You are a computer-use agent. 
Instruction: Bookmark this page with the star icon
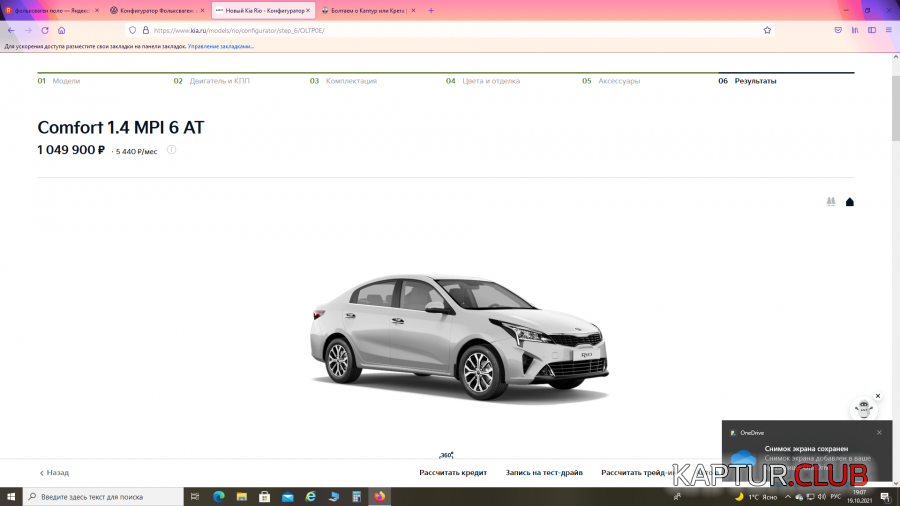click(767, 30)
